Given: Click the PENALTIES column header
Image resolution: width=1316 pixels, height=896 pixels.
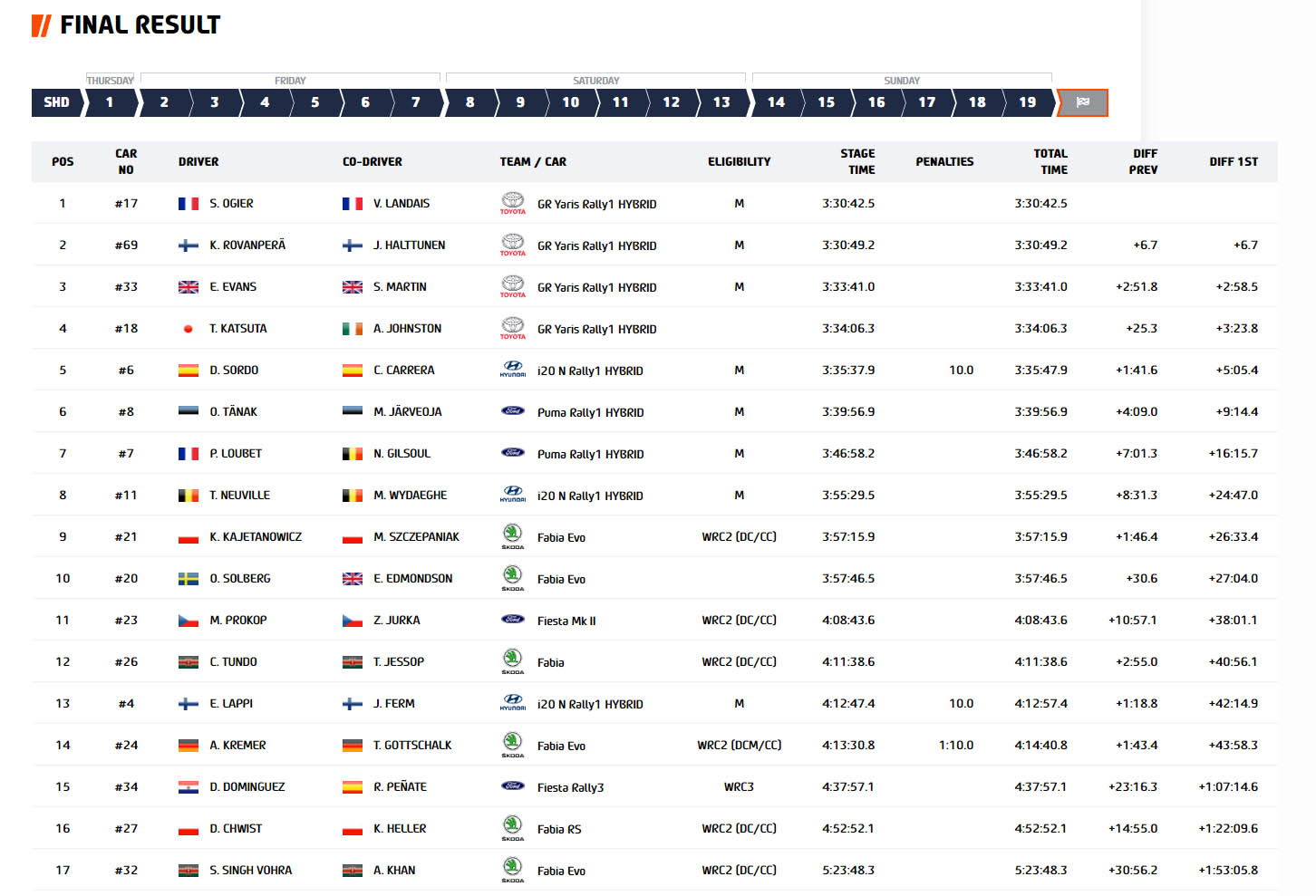Looking at the screenshot, I should pyautogui.click(x=944, y=162).
